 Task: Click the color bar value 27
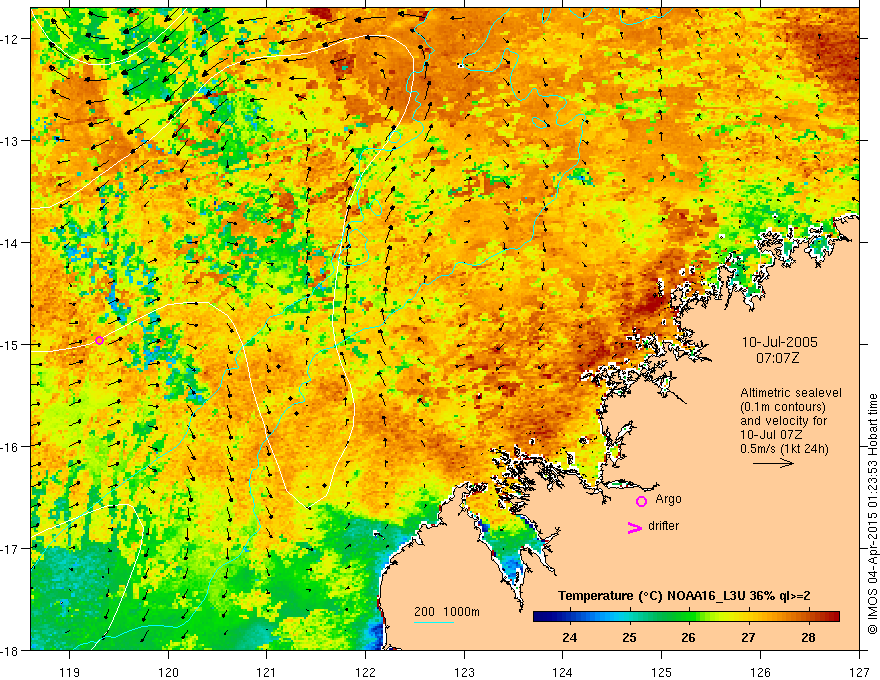click(748, 638)
